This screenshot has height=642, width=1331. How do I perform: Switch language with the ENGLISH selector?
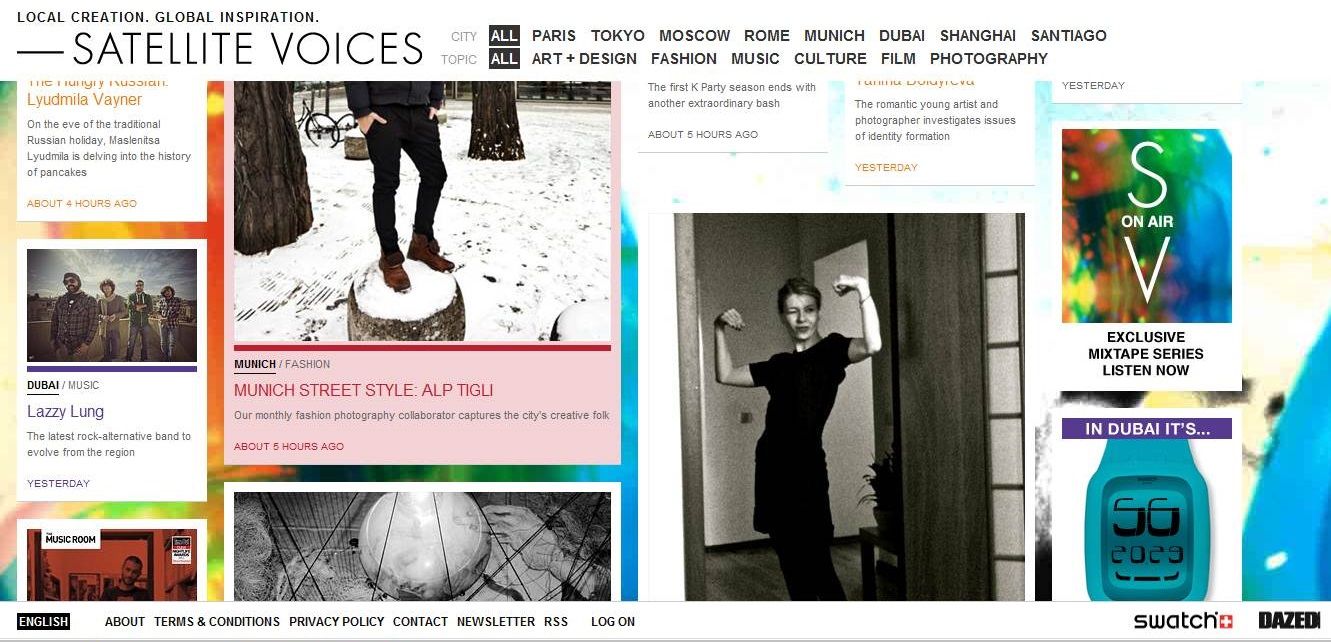click(x=43, y=621)
